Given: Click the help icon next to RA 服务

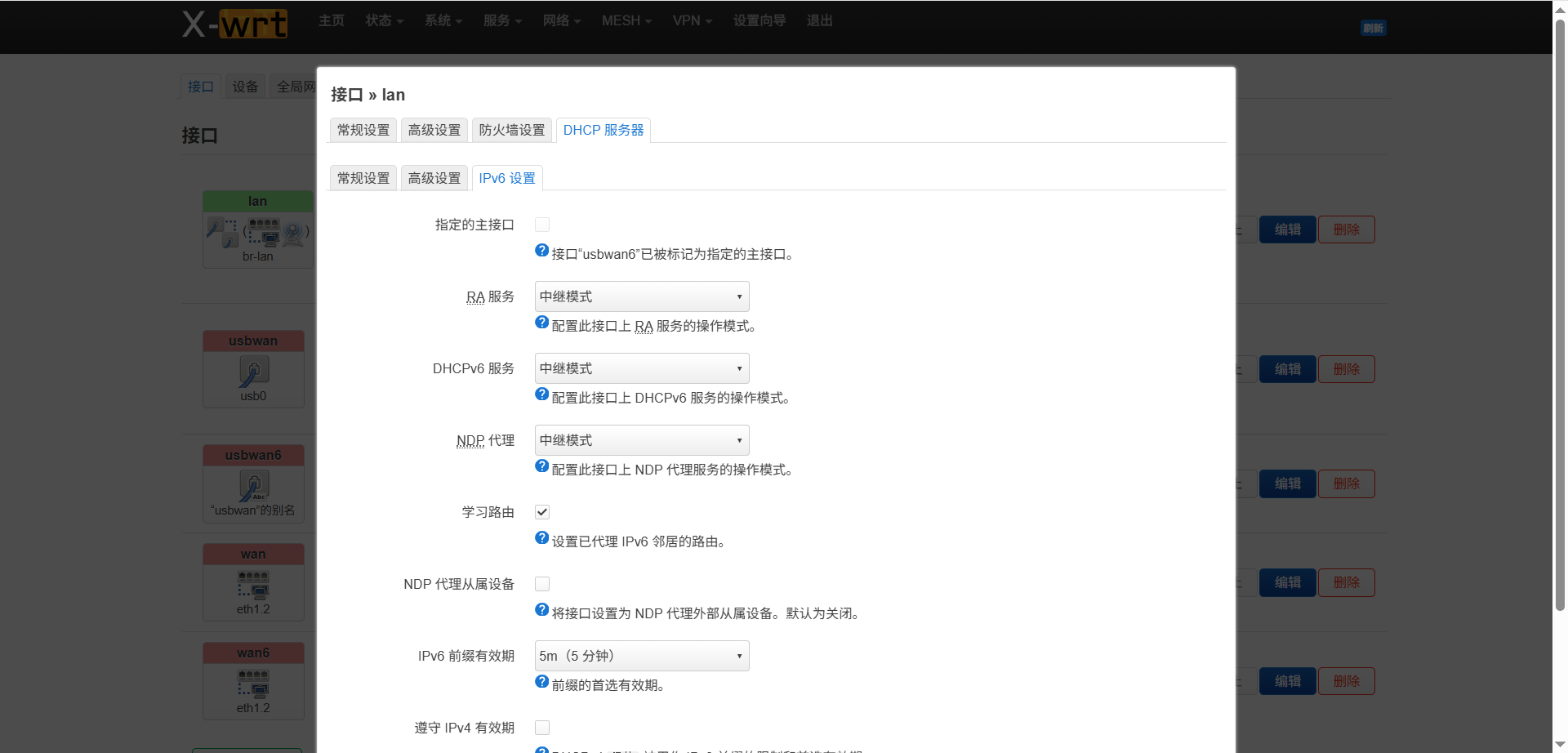Looking at the screenshot, I should [x=541, y=322].
